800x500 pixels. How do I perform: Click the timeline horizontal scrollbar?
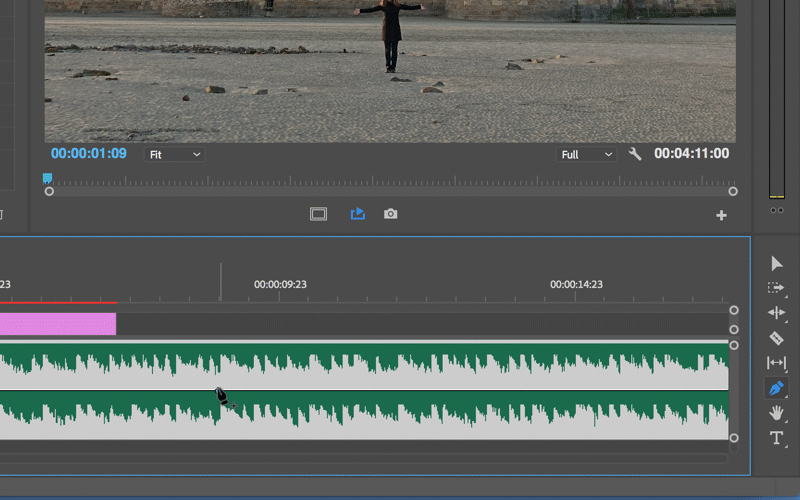[364, 459]
